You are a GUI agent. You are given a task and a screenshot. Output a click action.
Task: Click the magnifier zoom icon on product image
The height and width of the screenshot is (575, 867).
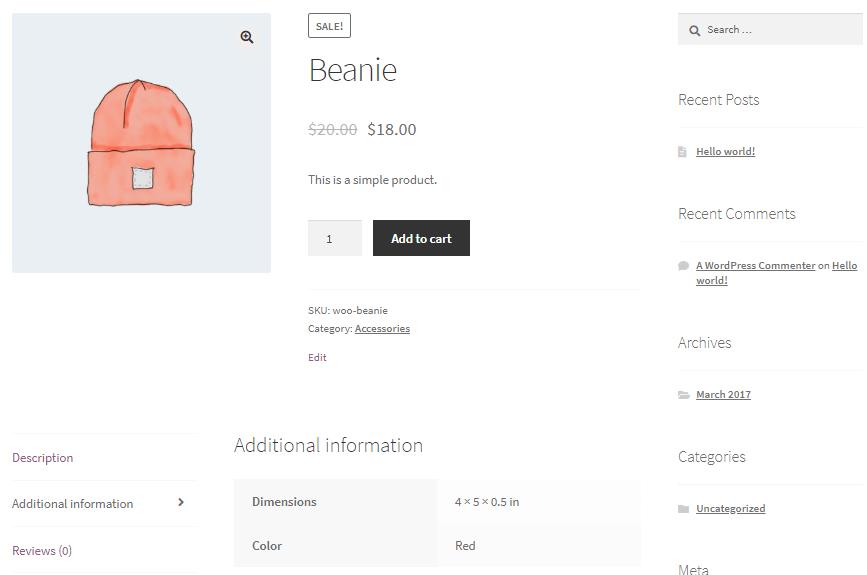tap(247, 37)
